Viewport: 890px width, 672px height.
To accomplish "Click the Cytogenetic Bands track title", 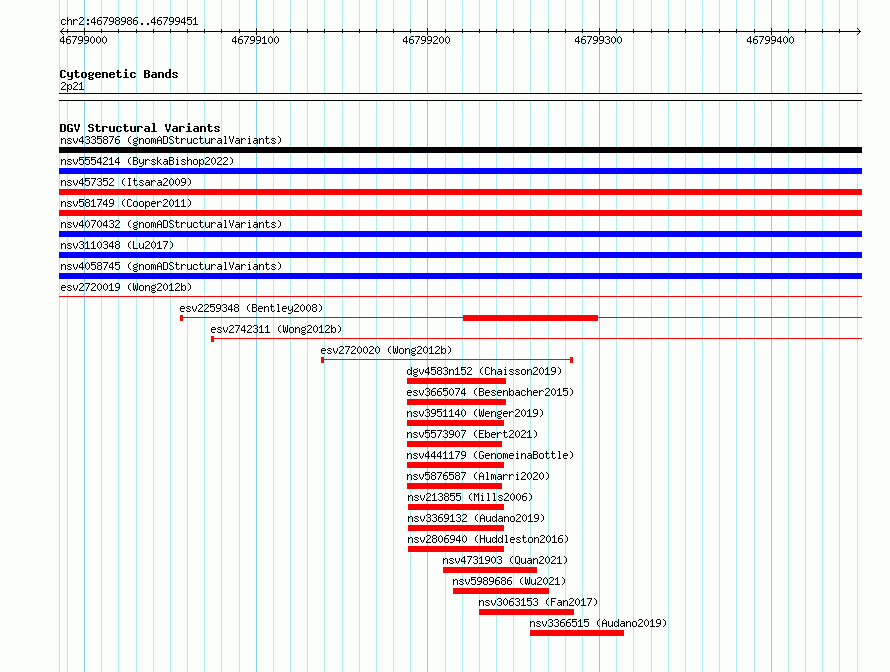I will (x=119, y=74).
